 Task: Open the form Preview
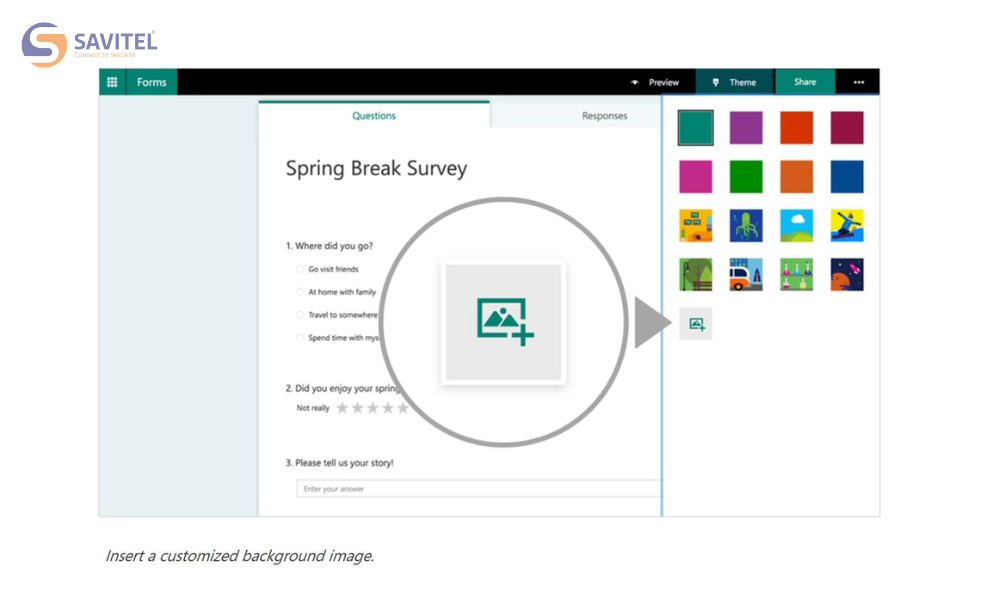656,82
